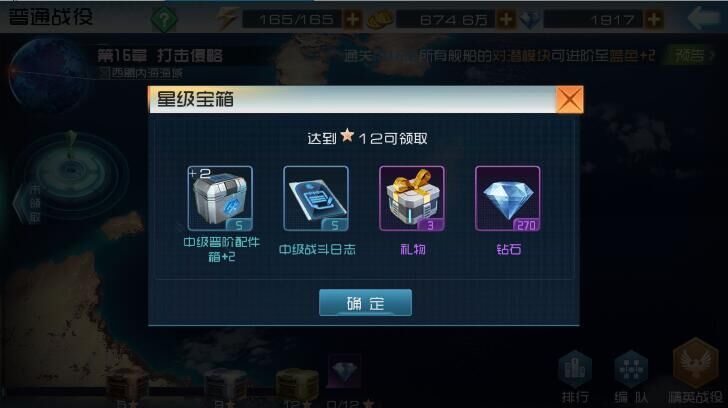Open the 排行 ranking menu
This screenshot has height=408, width=728.
coord(575,377)
